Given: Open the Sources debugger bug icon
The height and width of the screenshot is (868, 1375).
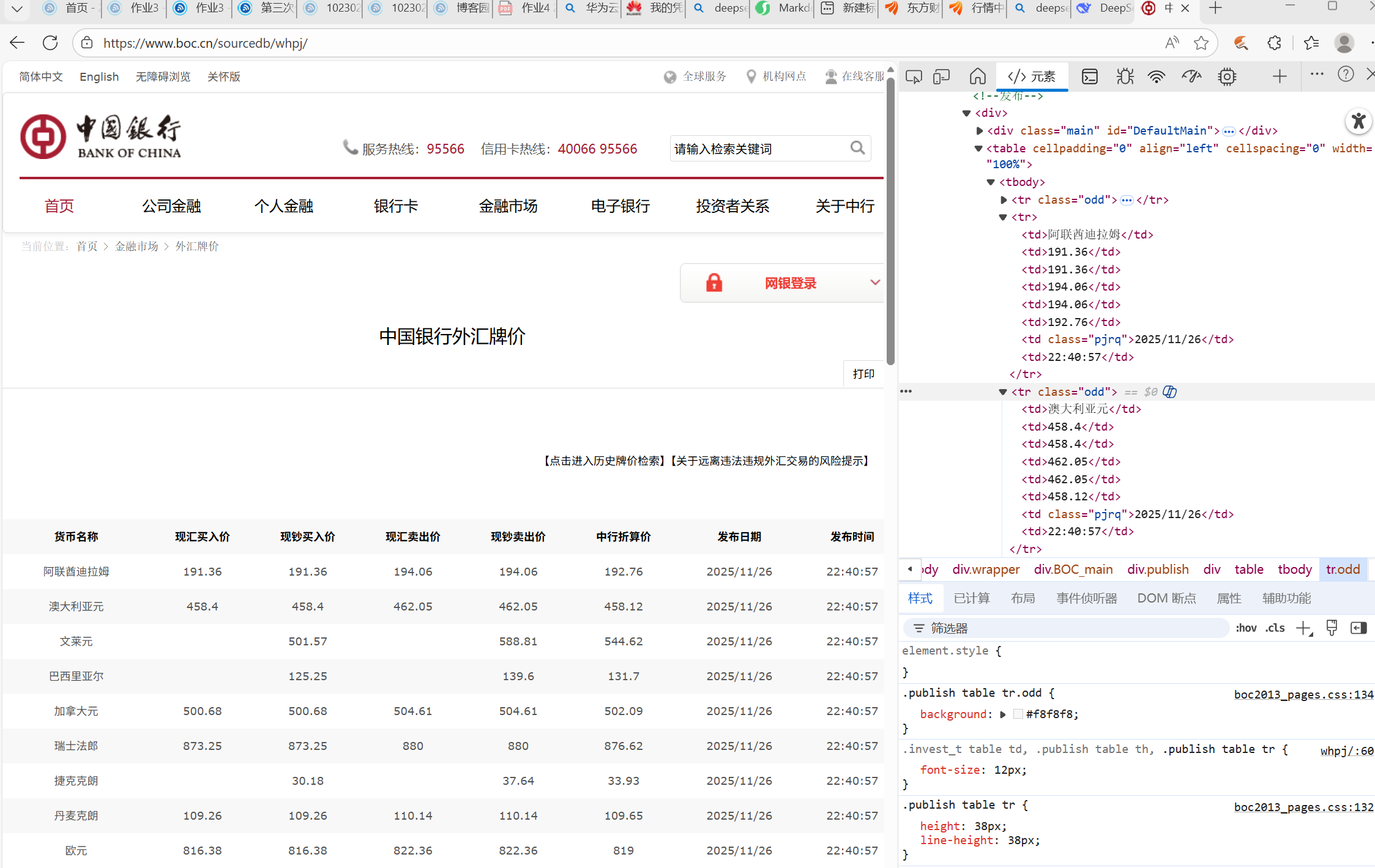Looking at the screenshot, I should (1124, 76).
